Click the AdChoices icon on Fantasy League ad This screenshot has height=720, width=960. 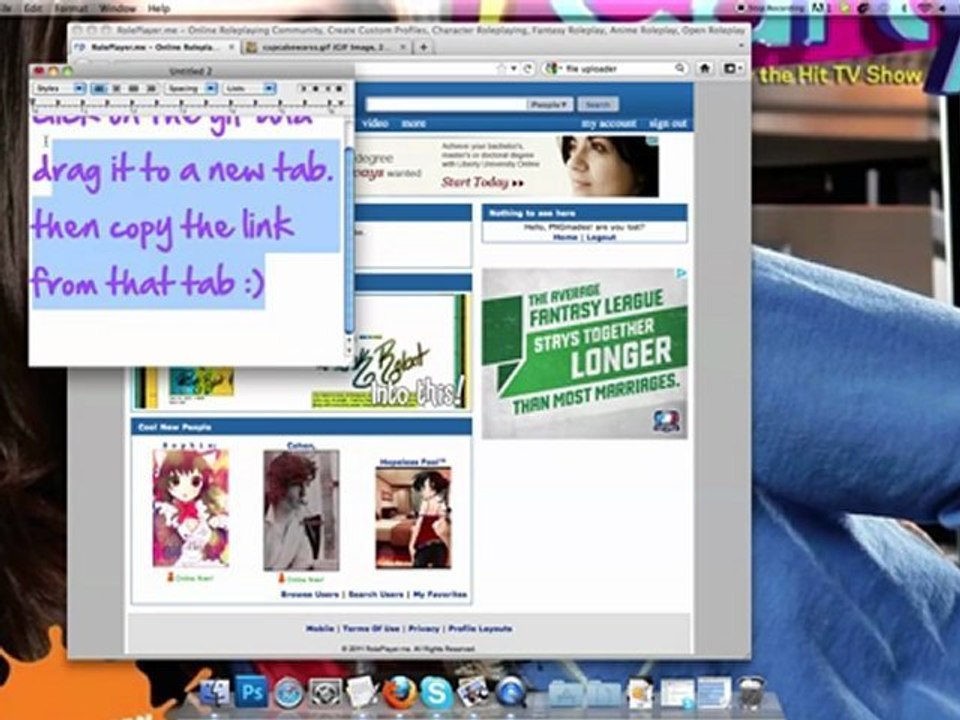pos(681,273)
